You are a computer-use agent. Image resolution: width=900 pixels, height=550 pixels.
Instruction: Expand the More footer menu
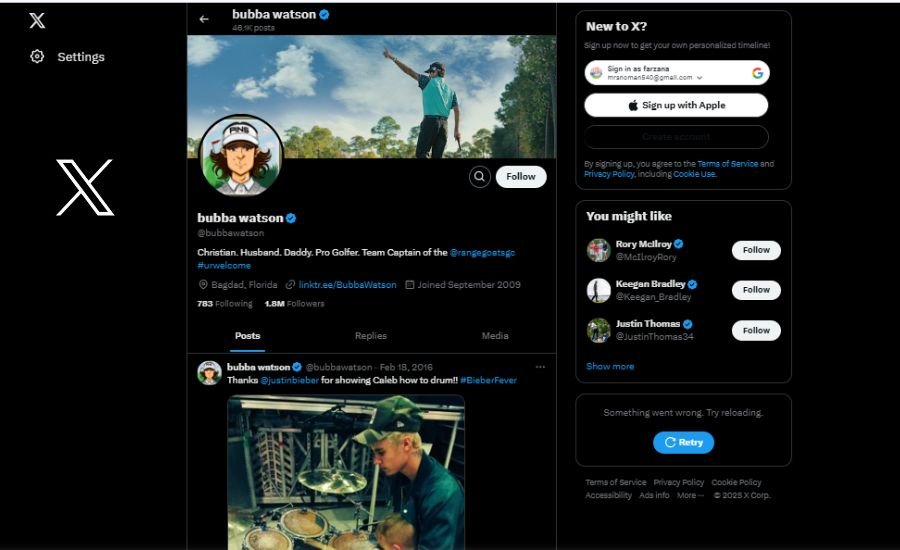click(x=690, y=495)
